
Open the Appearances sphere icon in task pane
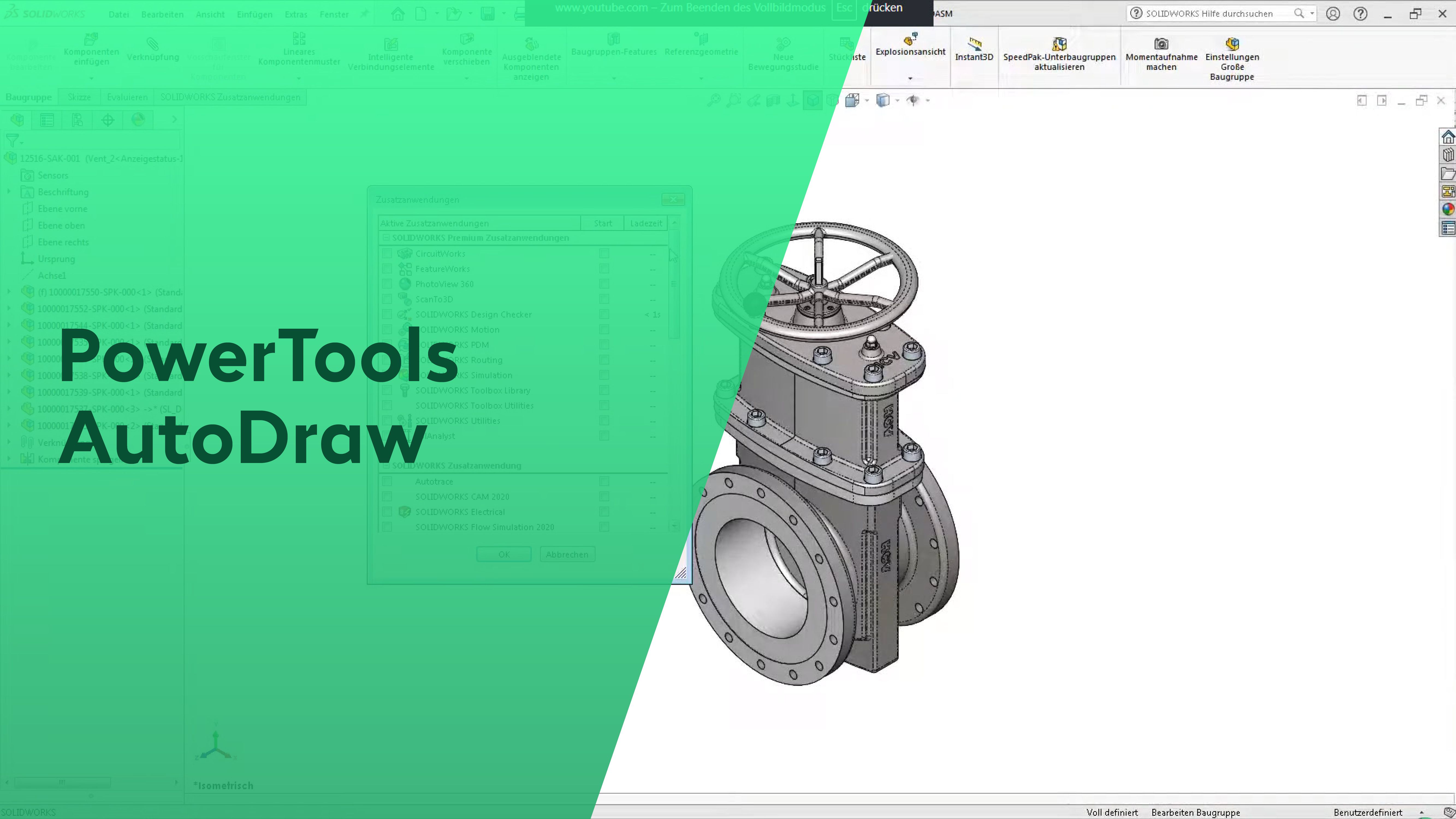coord(1448,210)
